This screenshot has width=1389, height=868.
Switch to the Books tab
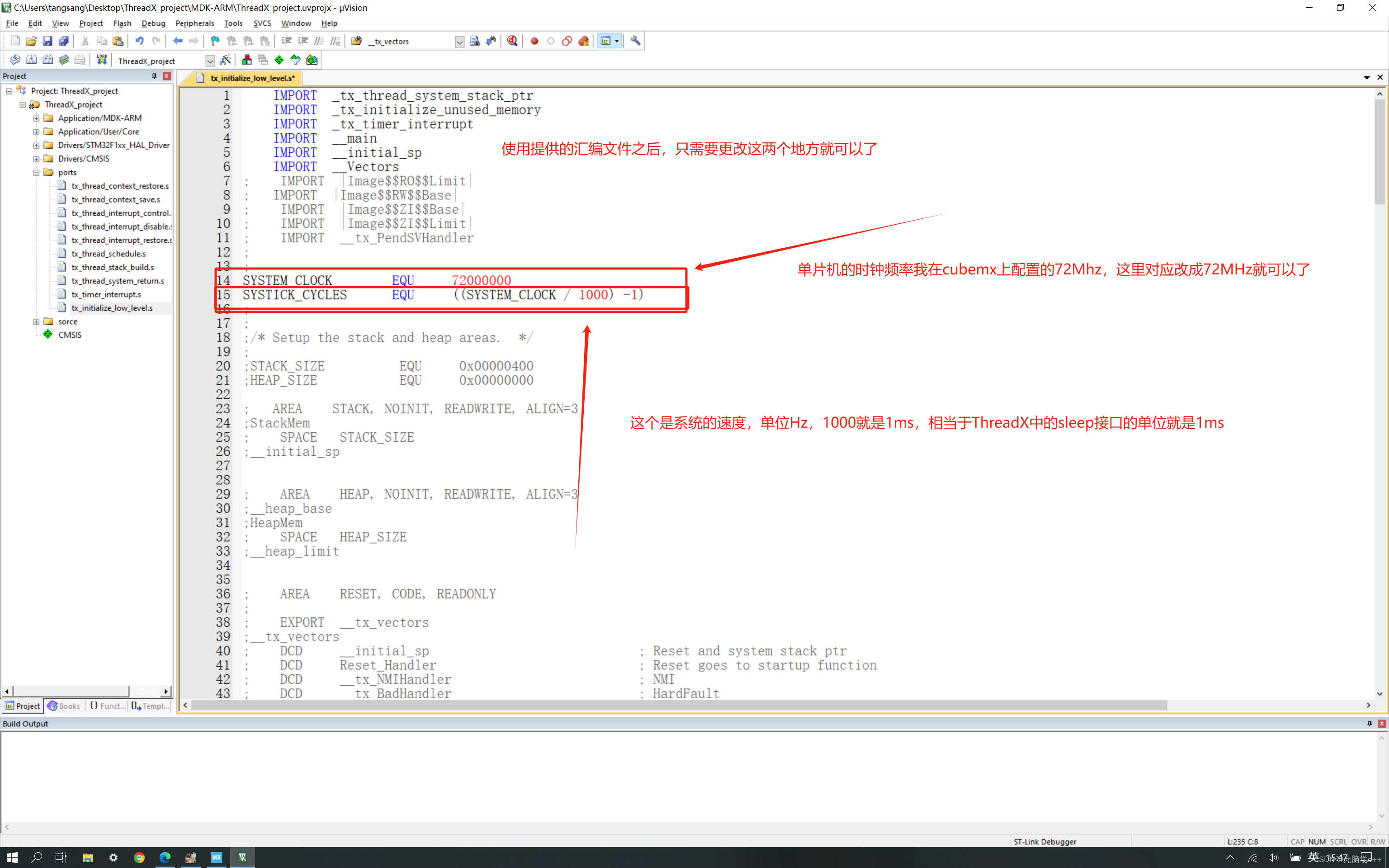64,706
